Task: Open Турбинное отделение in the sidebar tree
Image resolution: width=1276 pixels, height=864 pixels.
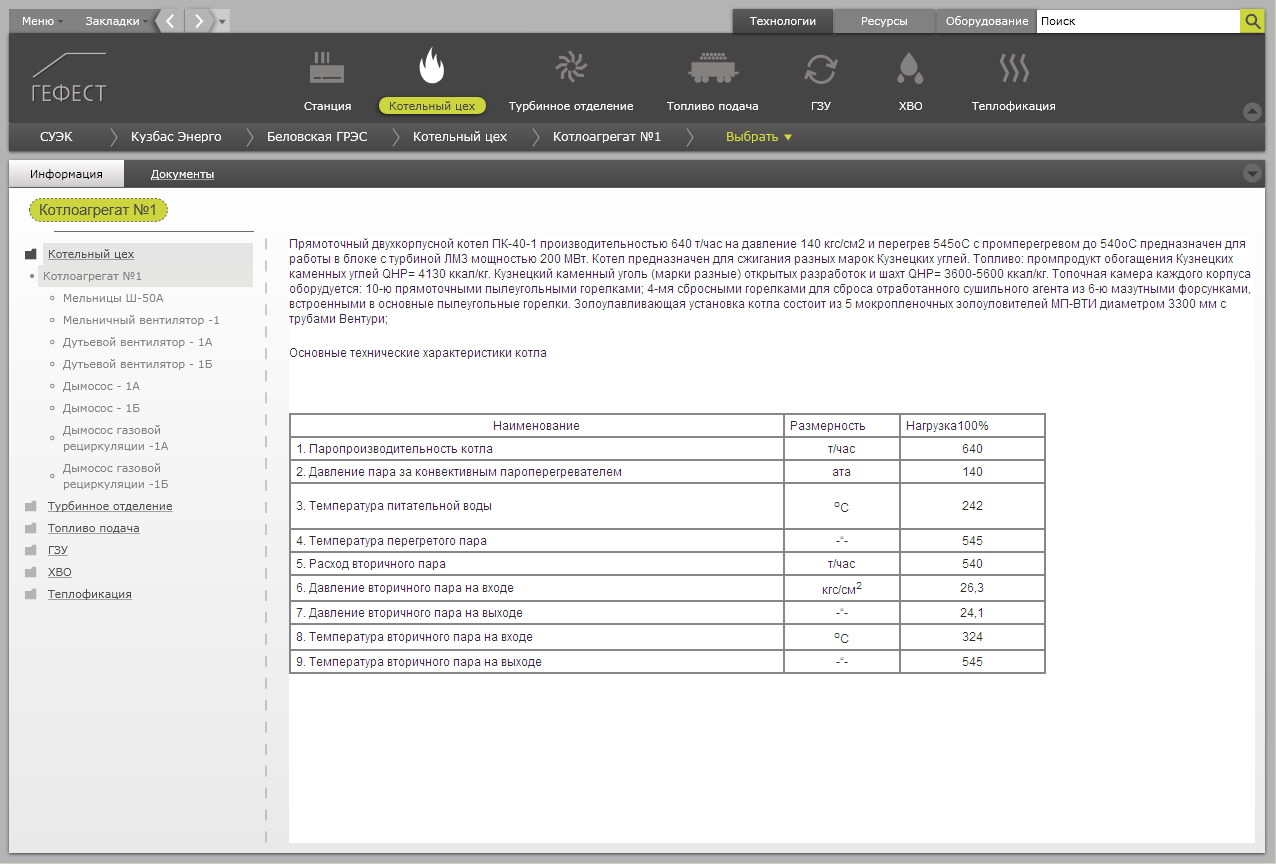Action: tap(110, 506)
